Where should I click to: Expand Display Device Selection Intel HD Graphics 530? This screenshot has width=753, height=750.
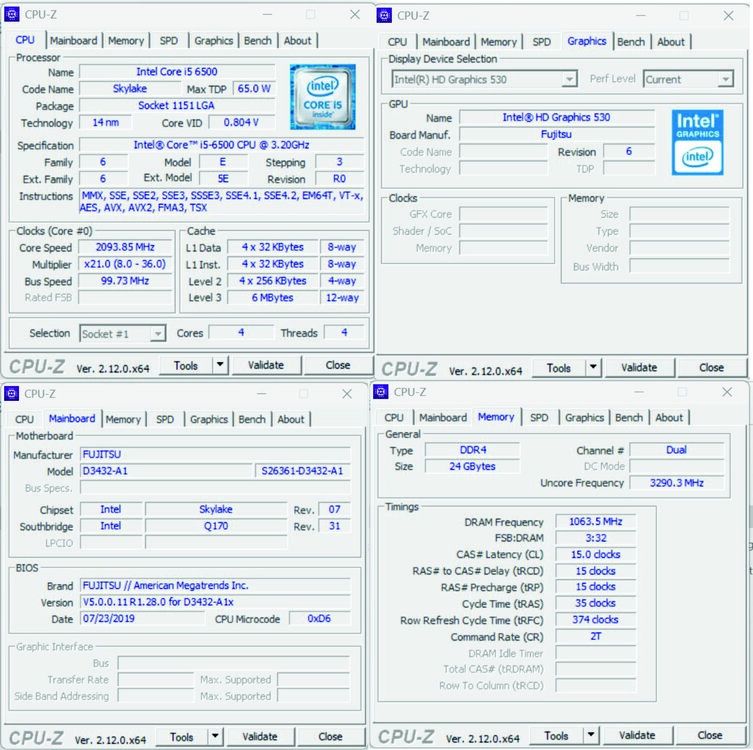click(x=484, y=79)
